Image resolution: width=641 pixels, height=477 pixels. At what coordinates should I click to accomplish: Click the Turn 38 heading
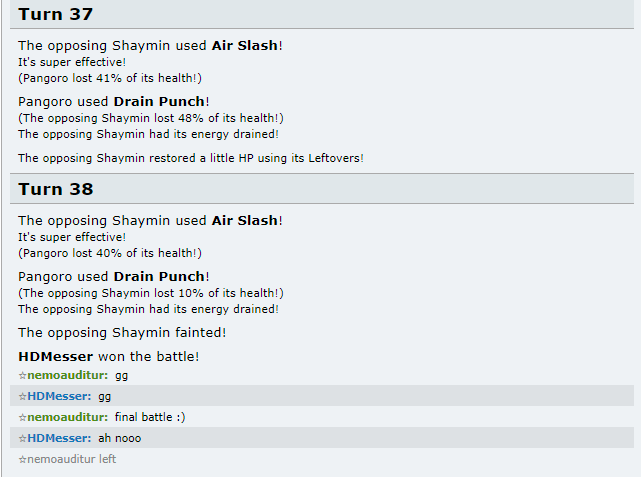pyautogui.click(x=56, y=189)
